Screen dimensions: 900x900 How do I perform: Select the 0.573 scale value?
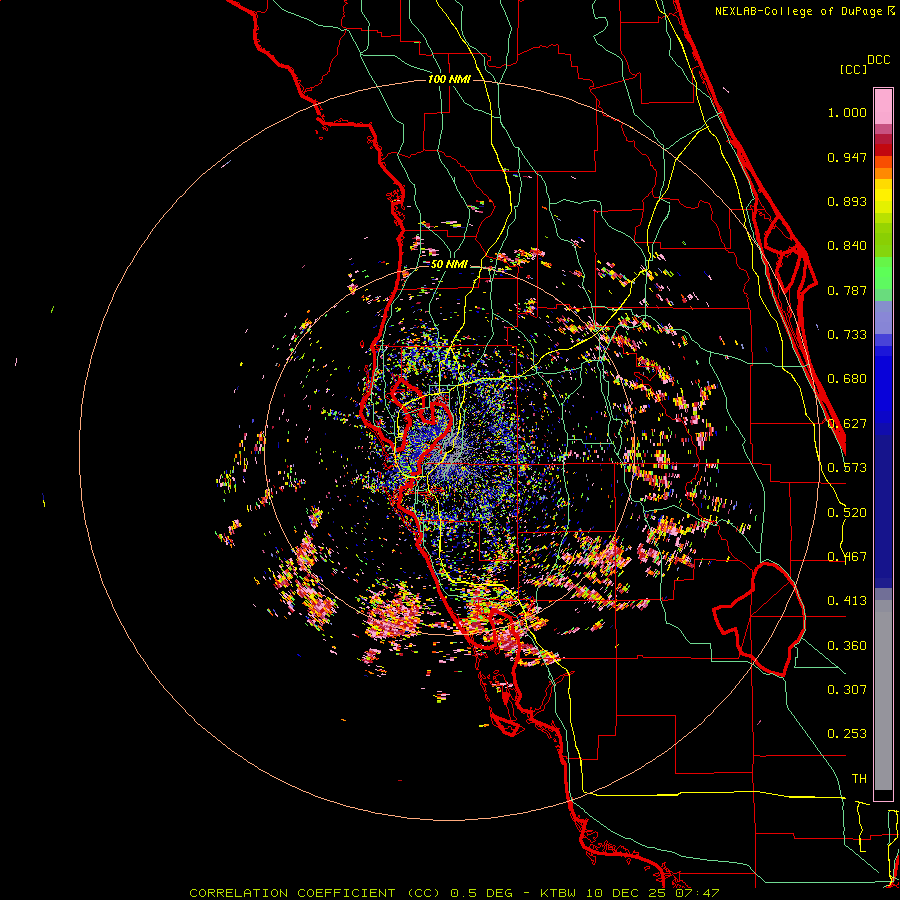point(847,468)
